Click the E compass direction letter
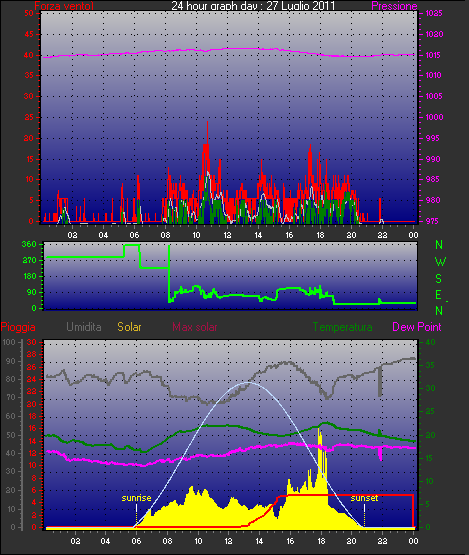Viewport: 469px width, 555px height. (x=439, y=294)
